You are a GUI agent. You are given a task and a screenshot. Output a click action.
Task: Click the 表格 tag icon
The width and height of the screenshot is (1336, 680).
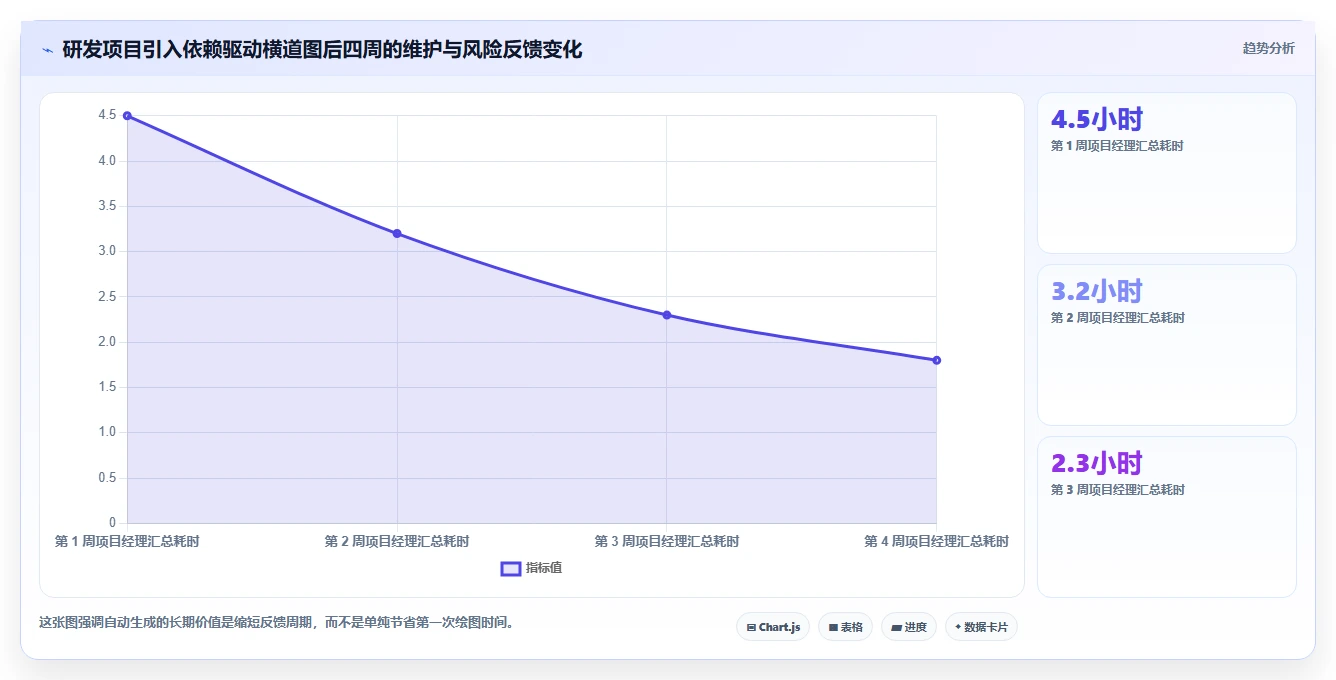833,628
